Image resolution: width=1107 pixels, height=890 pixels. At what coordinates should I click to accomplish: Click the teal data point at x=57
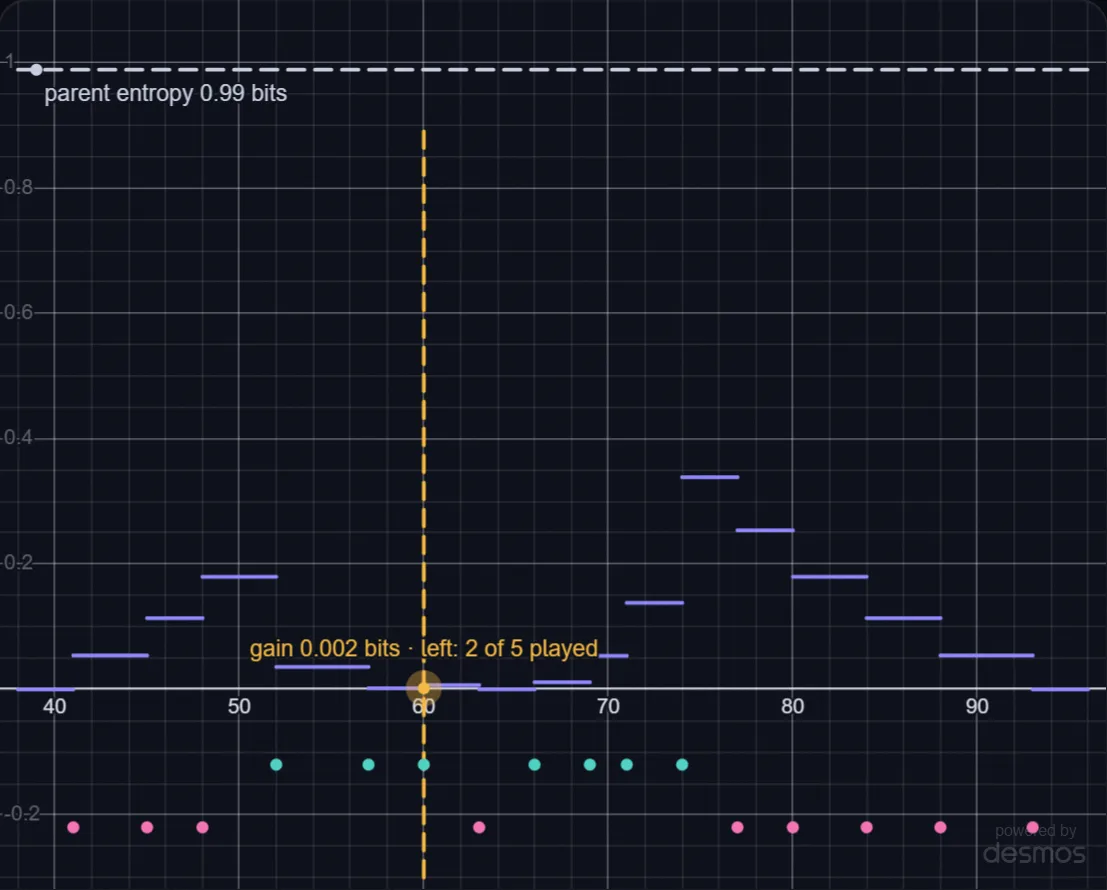[x=369, y=764]
